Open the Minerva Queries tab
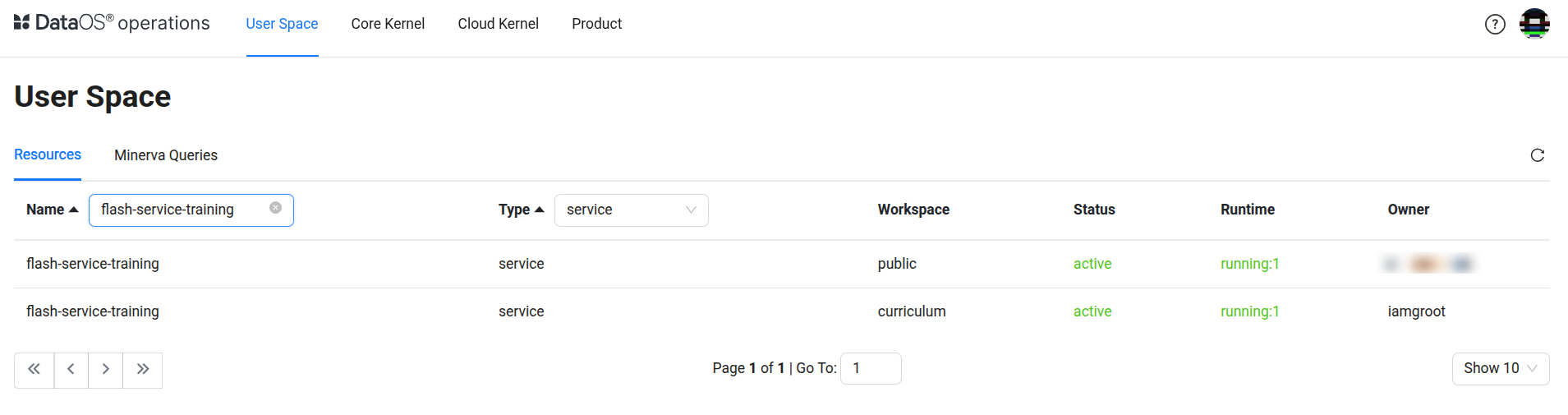 (x=166, y=155)
